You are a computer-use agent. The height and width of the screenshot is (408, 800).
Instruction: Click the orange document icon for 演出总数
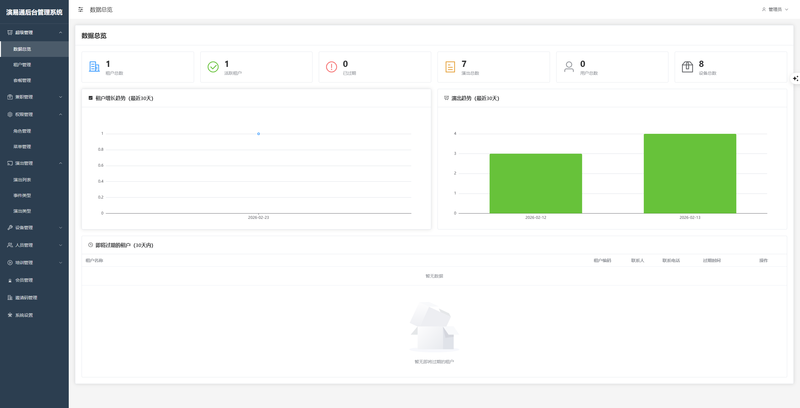(x=450, y=67)
